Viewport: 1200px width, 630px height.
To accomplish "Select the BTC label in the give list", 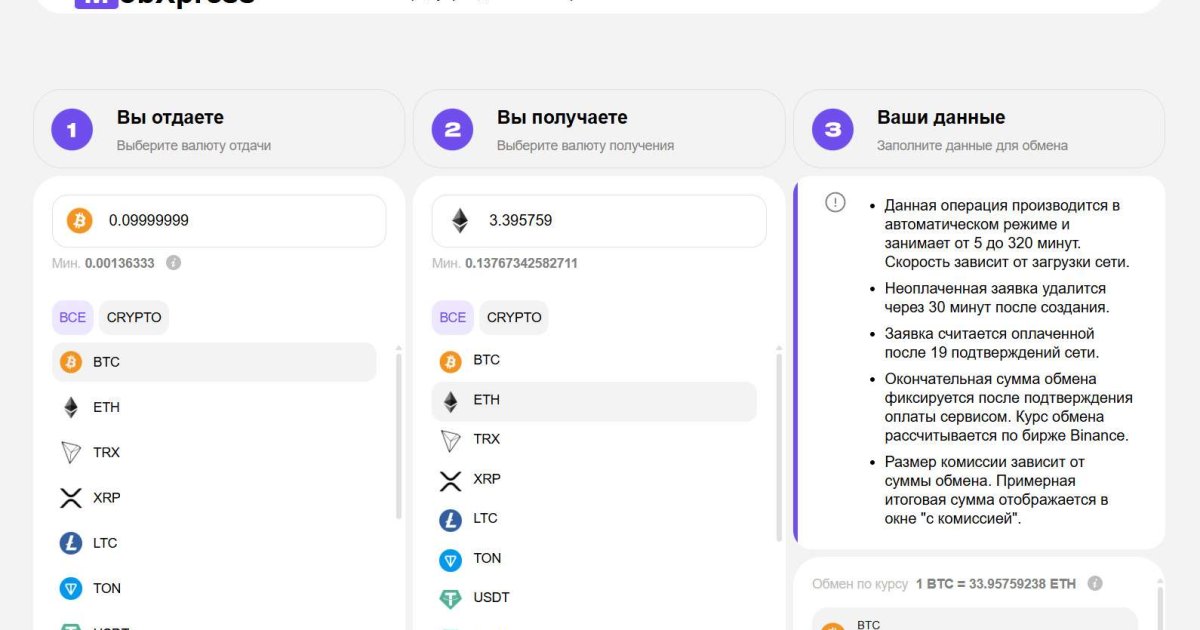I will pos(106,362).
